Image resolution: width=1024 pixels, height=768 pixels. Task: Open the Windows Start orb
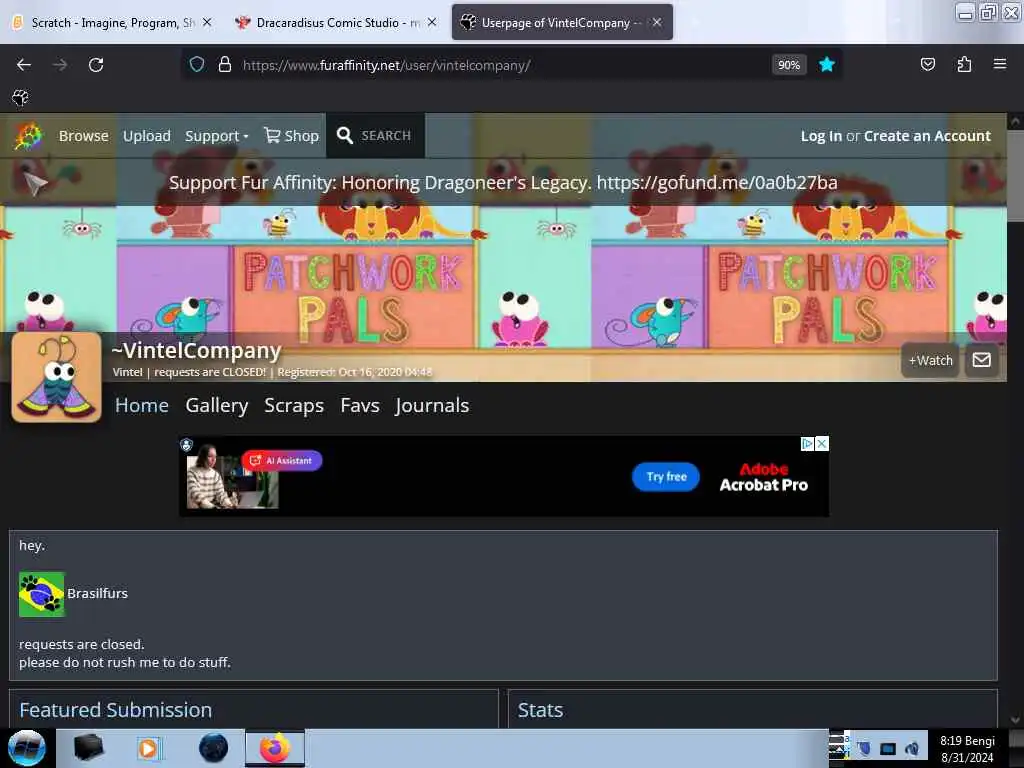[27, 748]
